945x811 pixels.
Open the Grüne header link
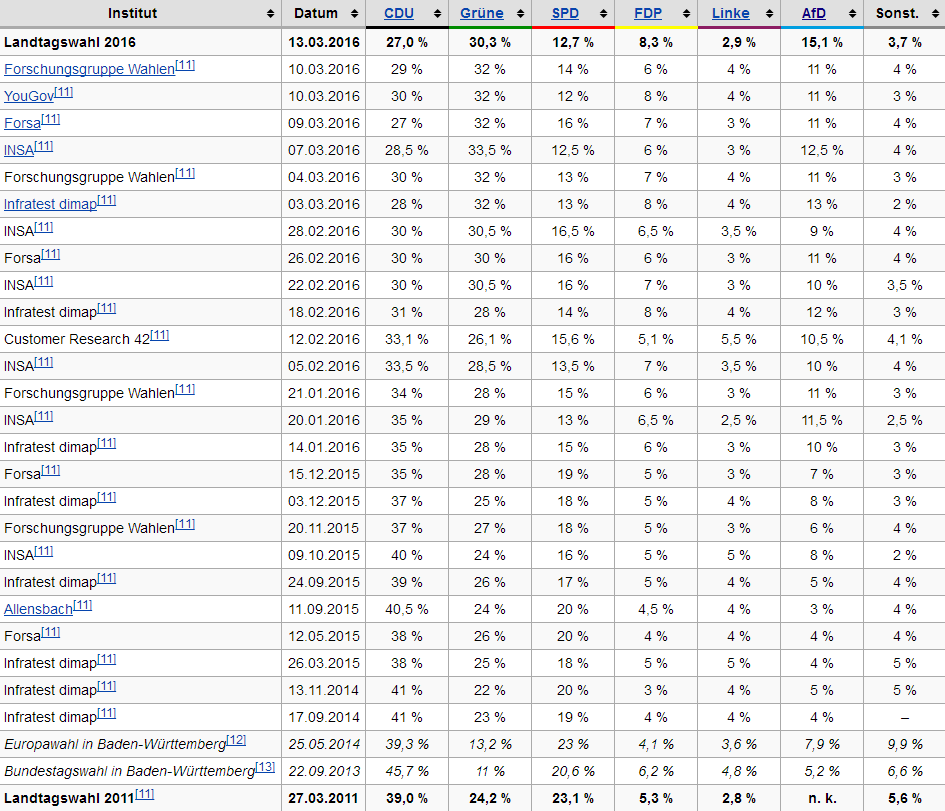click(482, 13)
